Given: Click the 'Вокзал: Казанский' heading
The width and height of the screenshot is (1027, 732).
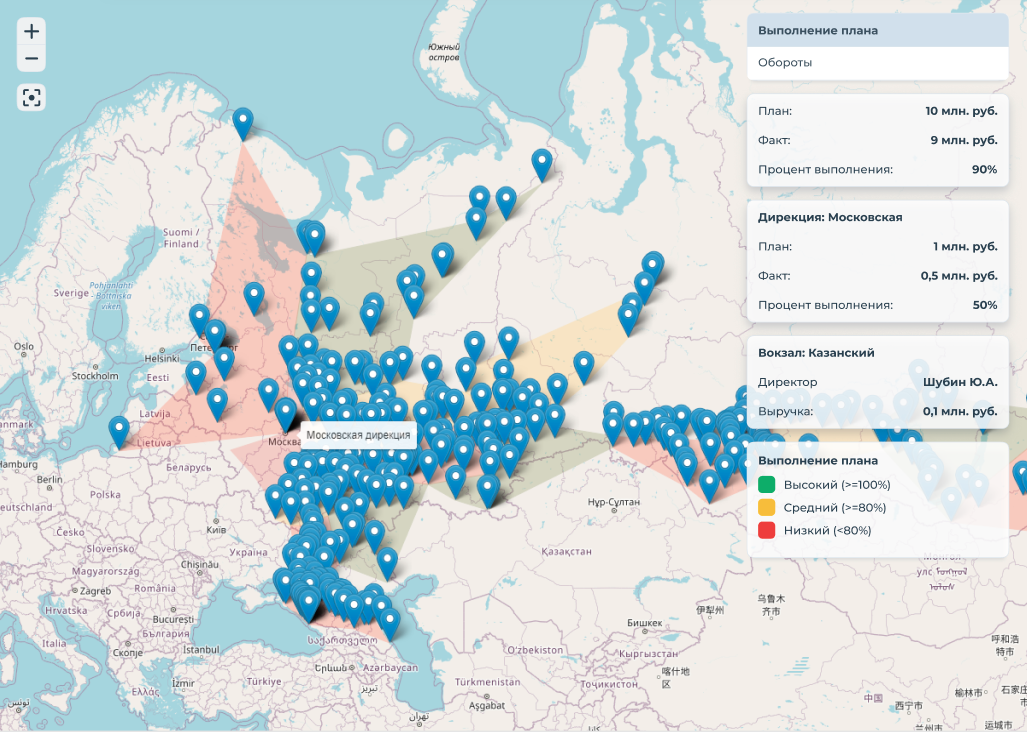Looking at the screenshot, I should coord(816,353).
